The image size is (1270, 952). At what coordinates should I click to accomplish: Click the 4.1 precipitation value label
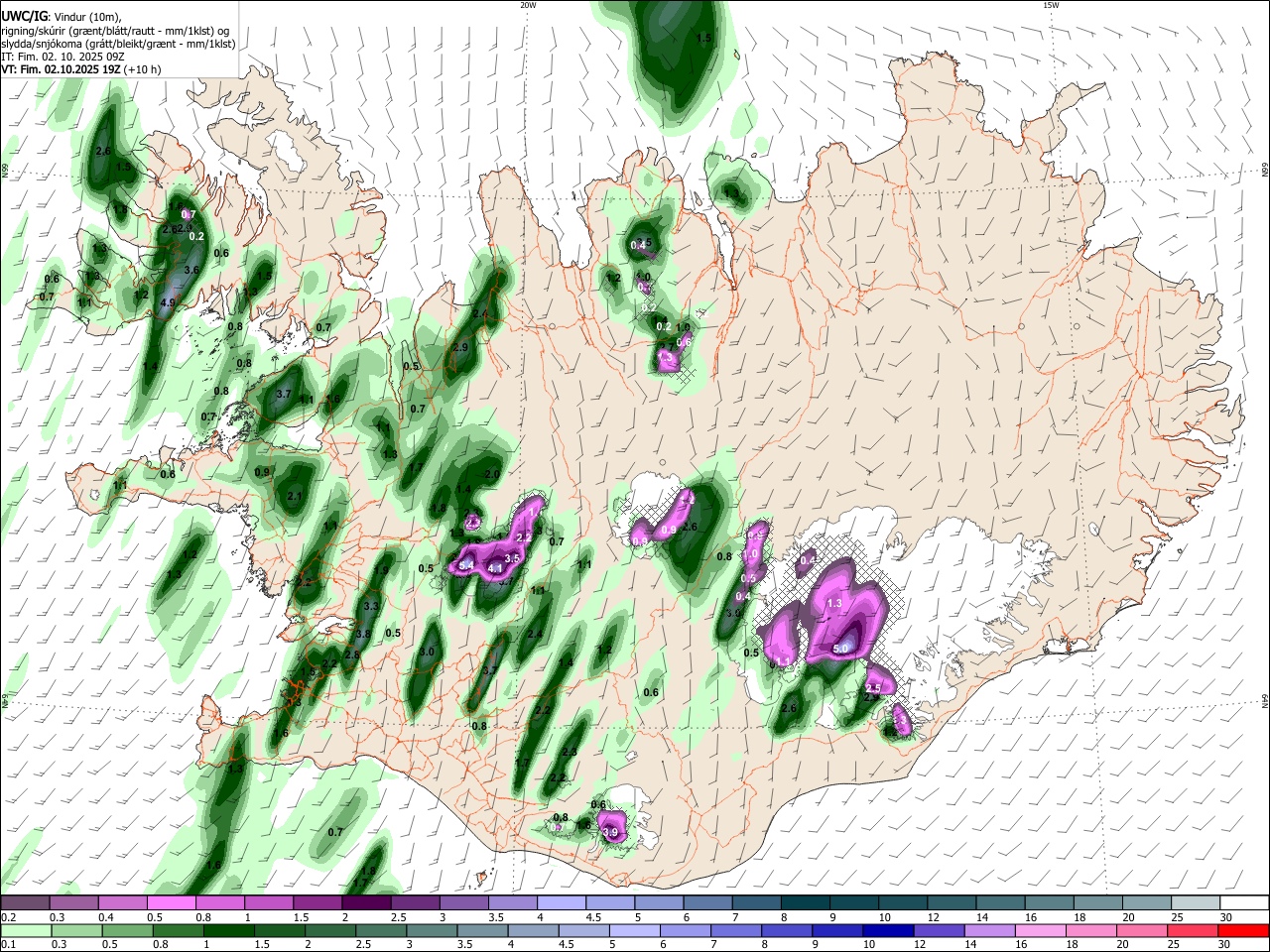click(495, 569)
